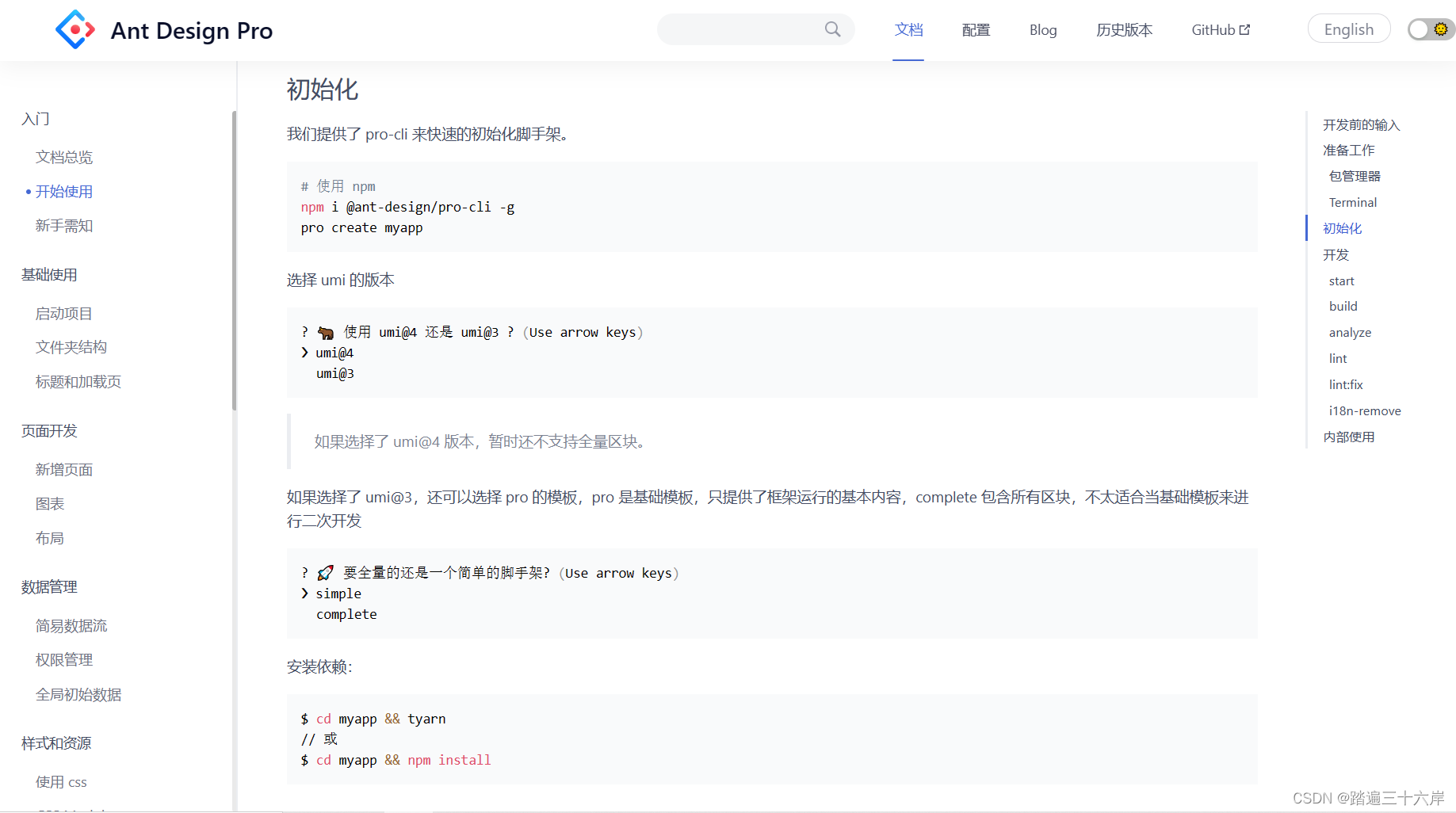The width and height of the screenshot is (1456, 813).
Task: Open the Blog page
Action: (x=1042, y=29)
